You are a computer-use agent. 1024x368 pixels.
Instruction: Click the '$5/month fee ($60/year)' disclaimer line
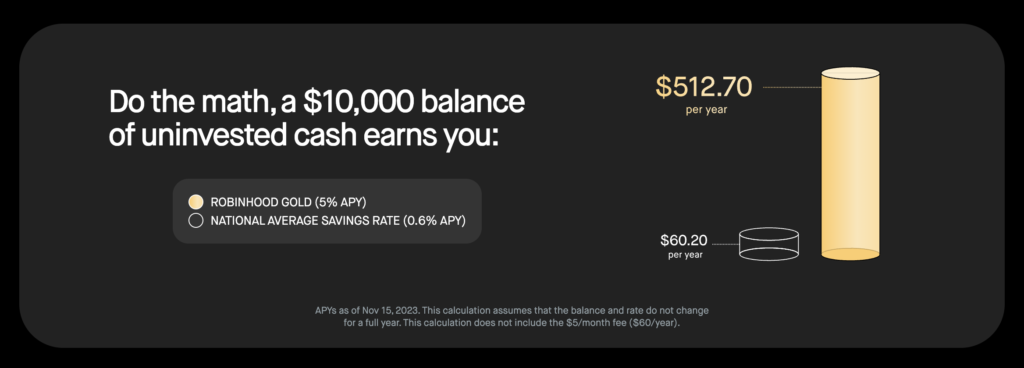pyautogui.click(x=511, y=323)
